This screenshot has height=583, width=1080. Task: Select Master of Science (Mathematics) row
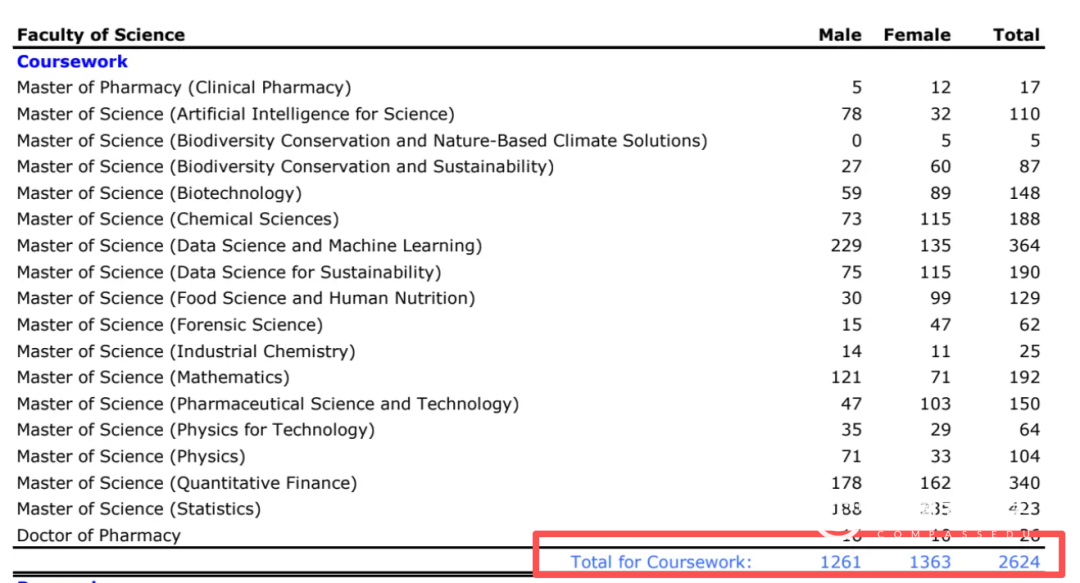pos(153,378)
